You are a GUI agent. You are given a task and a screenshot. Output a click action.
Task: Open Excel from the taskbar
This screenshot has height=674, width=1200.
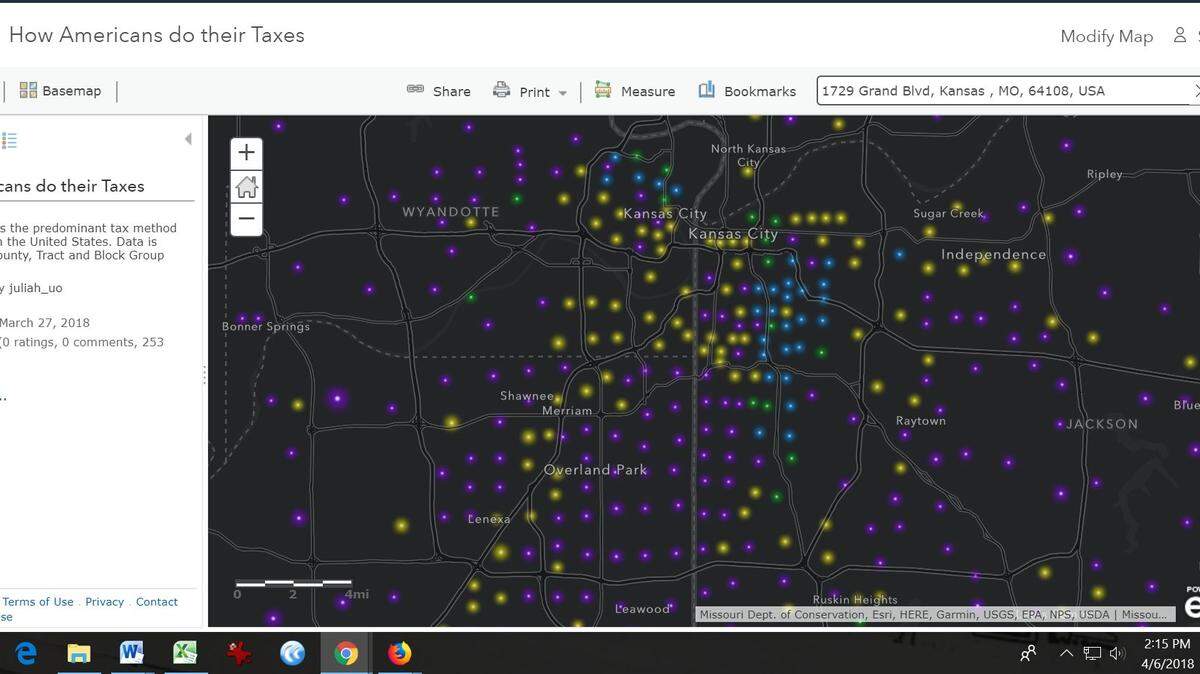pos(185,653)
